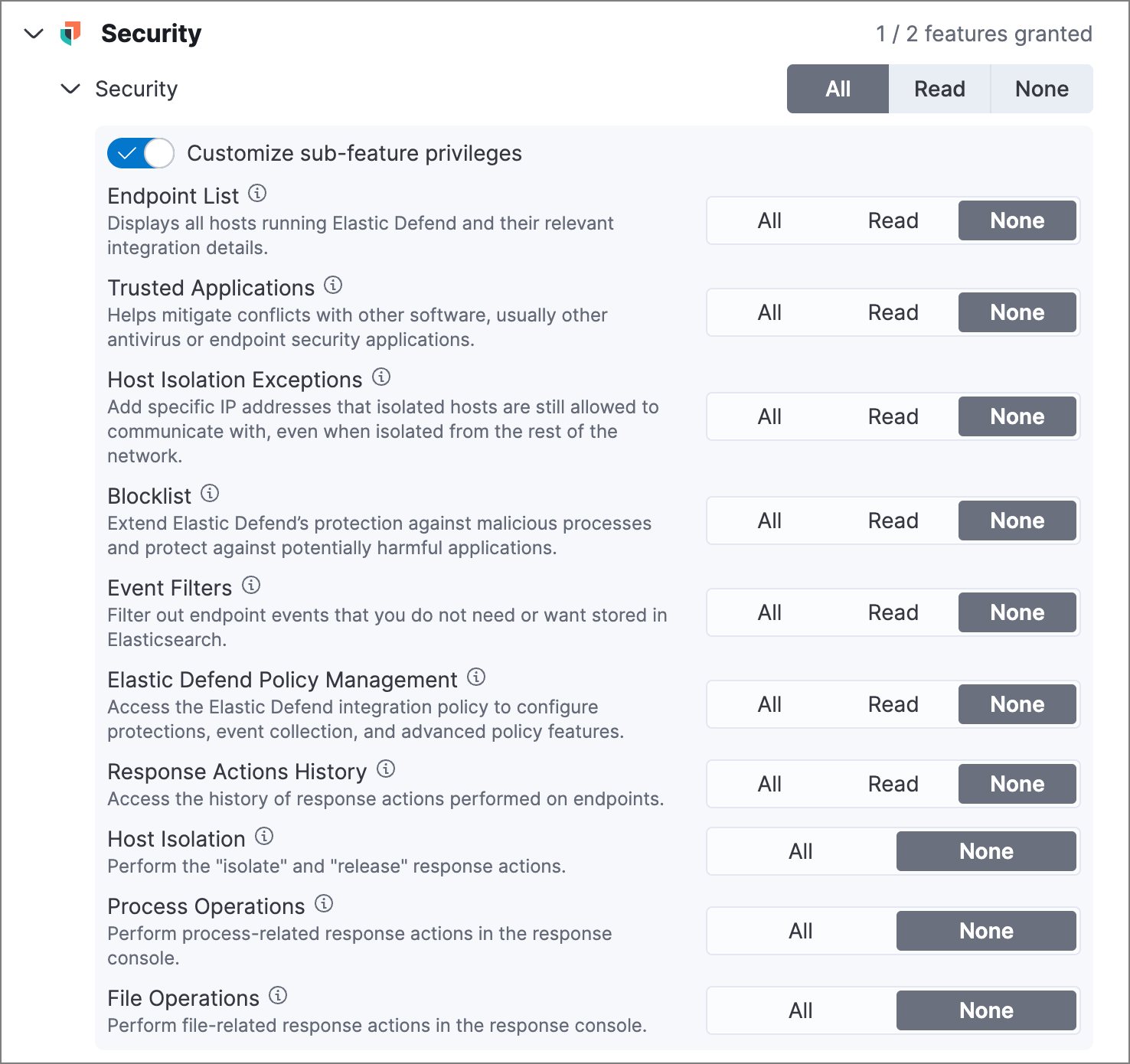Grant All access for Blocklist
Image resolution: width=1130 pixels, height=1064 pixels.
[x=769, y=520]
